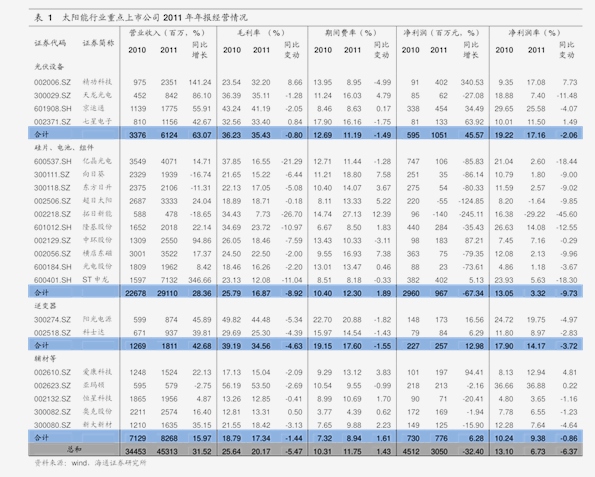Click stock code 002610.SZ
The image size is (595, 477).
coord(52,373)
